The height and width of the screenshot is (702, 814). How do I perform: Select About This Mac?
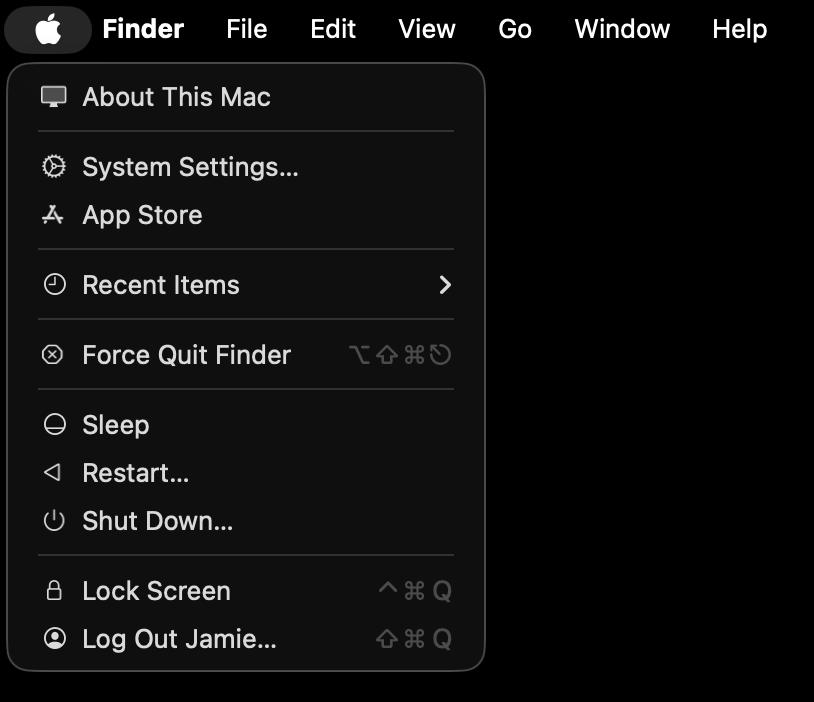176,97
